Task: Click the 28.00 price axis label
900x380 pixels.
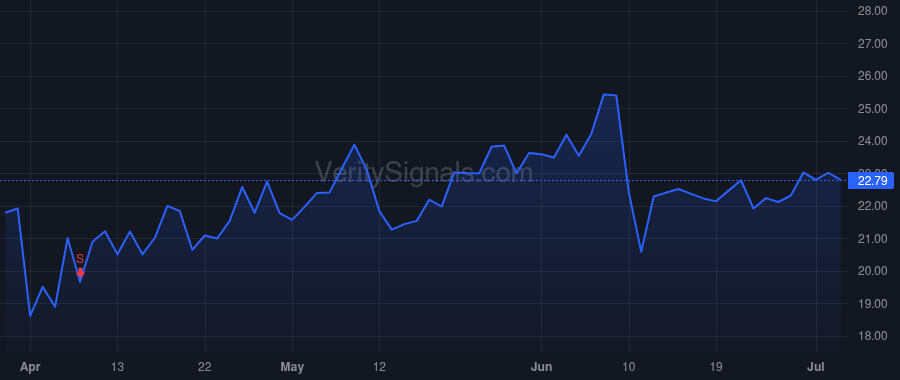Action: click(x=871, y=11)
